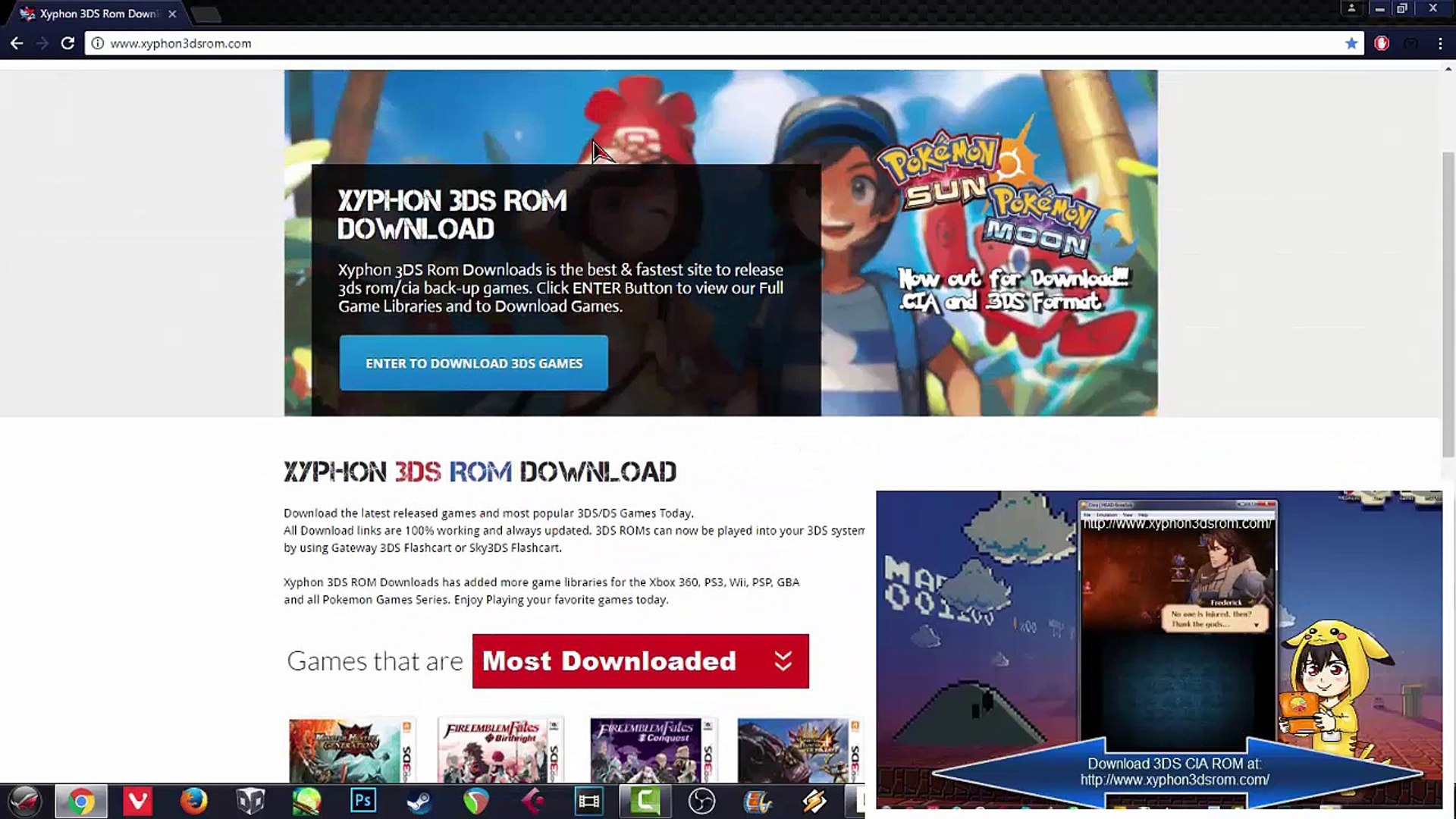The width and height of the screenshot is (1456, 819).
Task: Open the red ad-blocker extension icon
Action: click(x=1382, y=43)
